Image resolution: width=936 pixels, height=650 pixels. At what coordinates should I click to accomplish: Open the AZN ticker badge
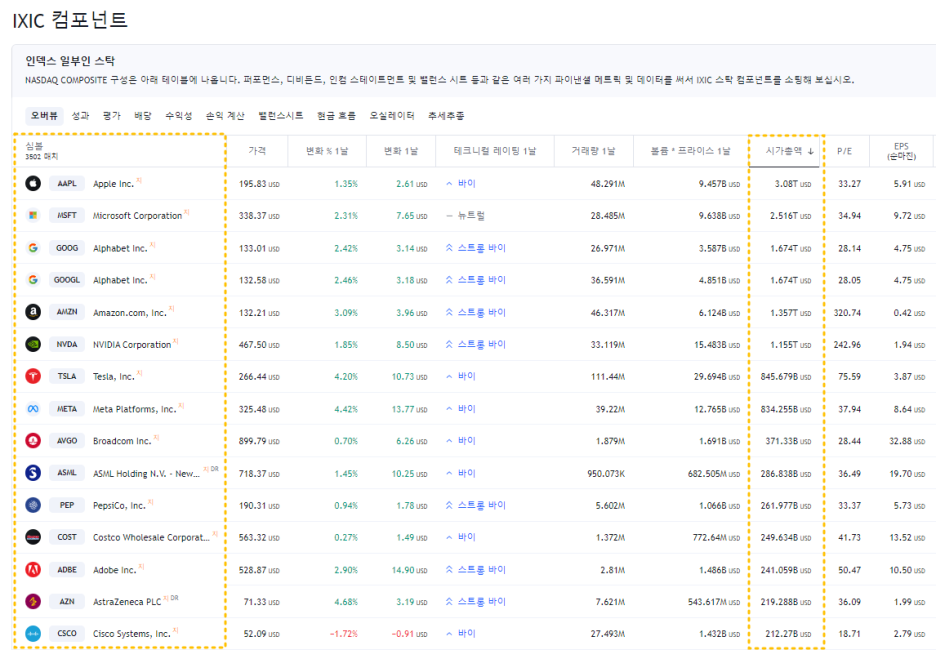pos(67,602)
